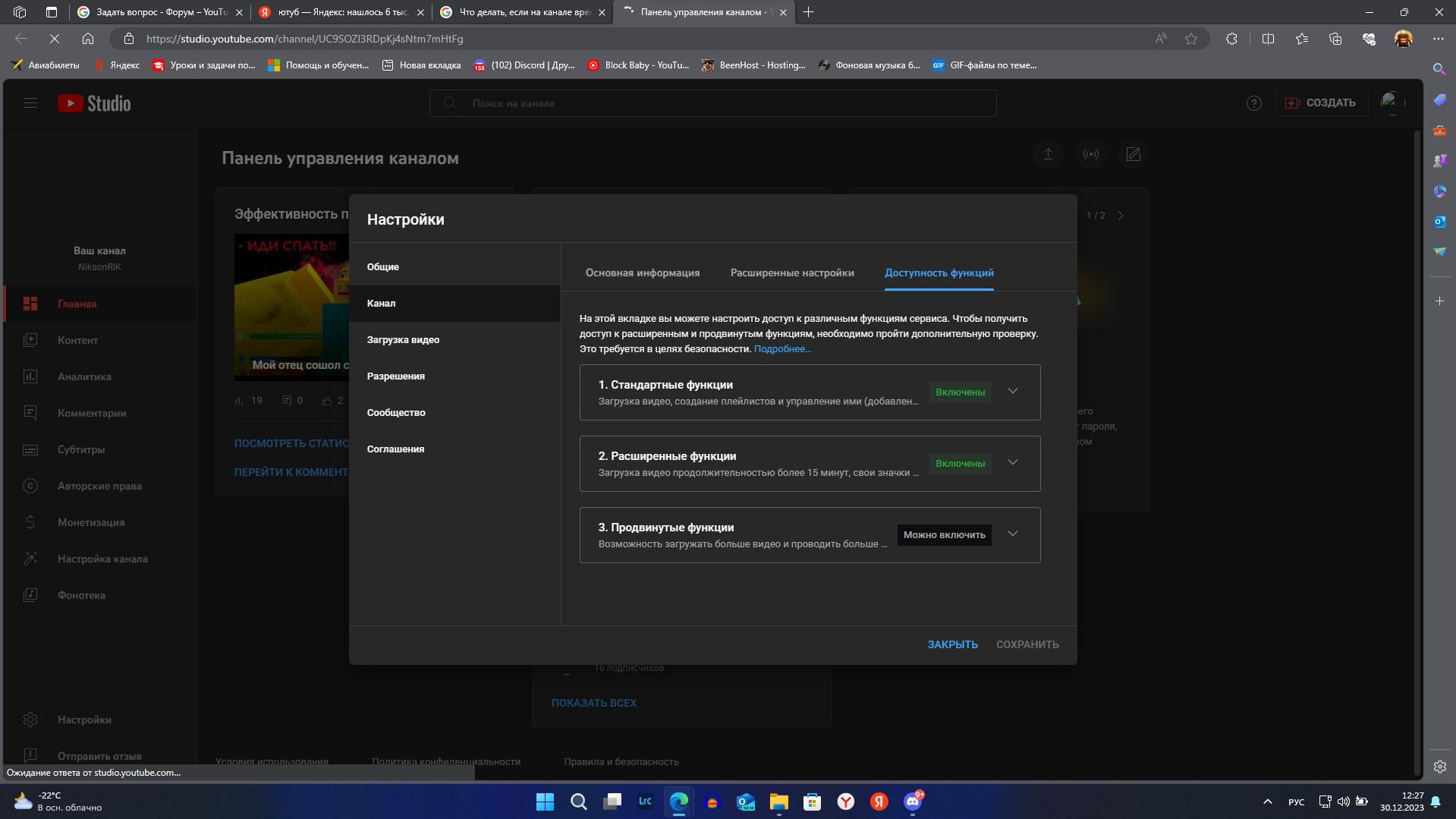Screen dimensions: 1456x819
Task: Open Windows Start menu
Action: point(545,802)
